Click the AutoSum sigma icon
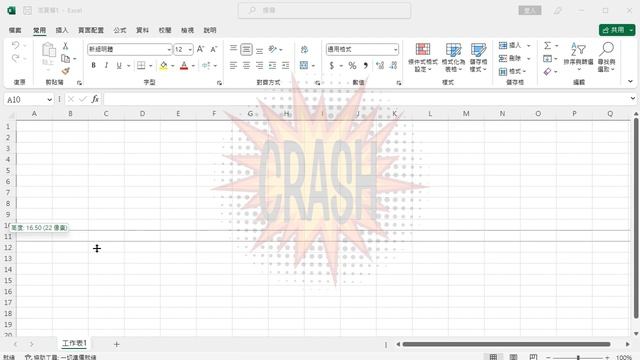This screenshot has width=640, height=360. pyautogui.click(x=548, y=45)
